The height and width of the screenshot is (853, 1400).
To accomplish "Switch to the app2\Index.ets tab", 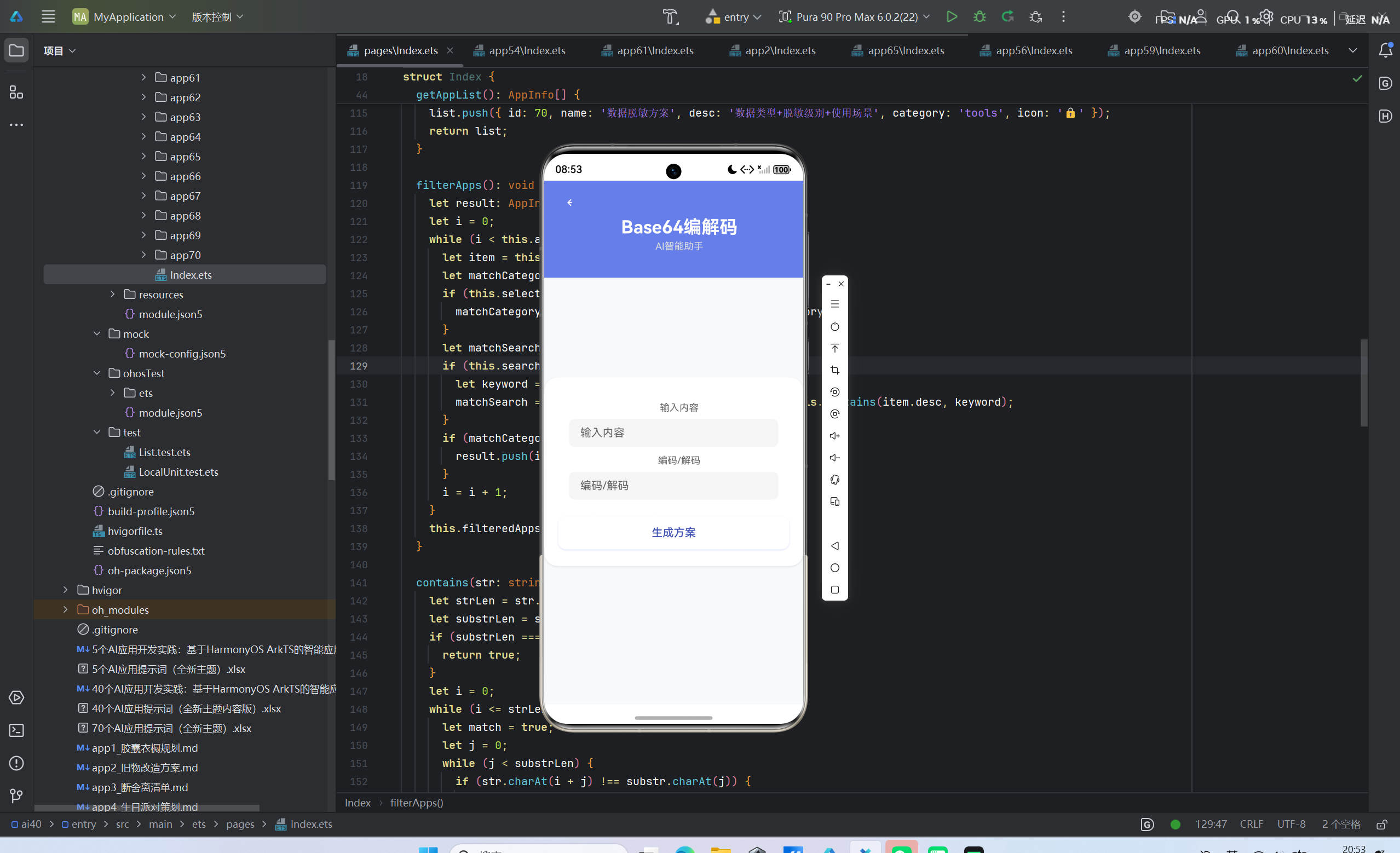I will [773, 50].
